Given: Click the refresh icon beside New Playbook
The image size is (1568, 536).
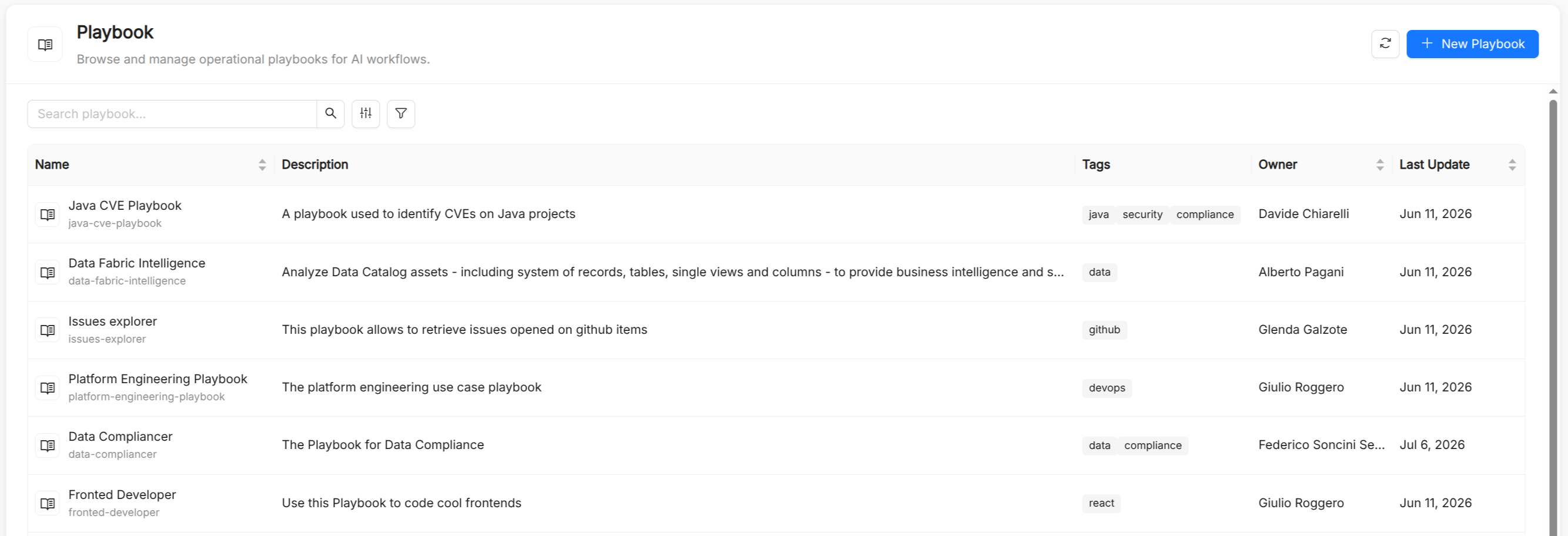Looking at the screenshot, I should [1385, 44].
